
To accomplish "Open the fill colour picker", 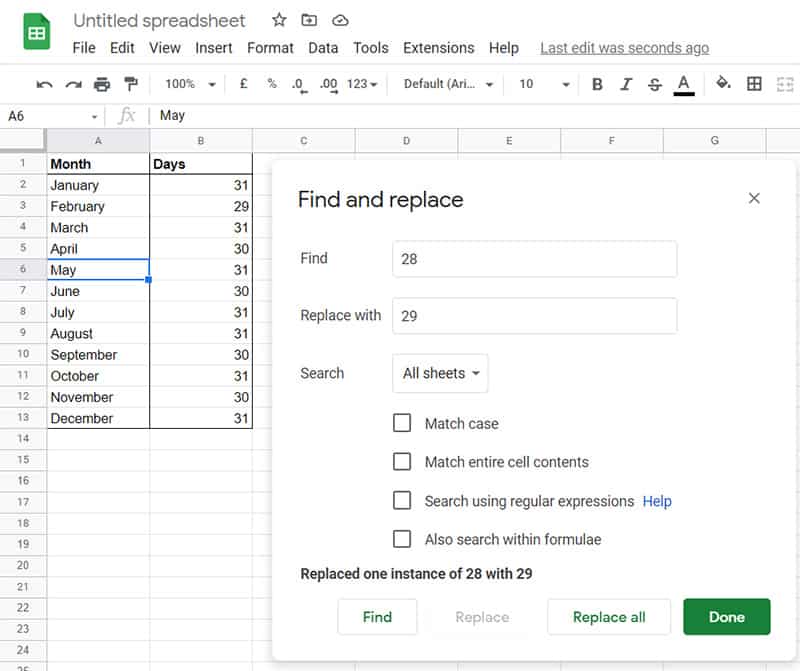I will coord(723,85).
